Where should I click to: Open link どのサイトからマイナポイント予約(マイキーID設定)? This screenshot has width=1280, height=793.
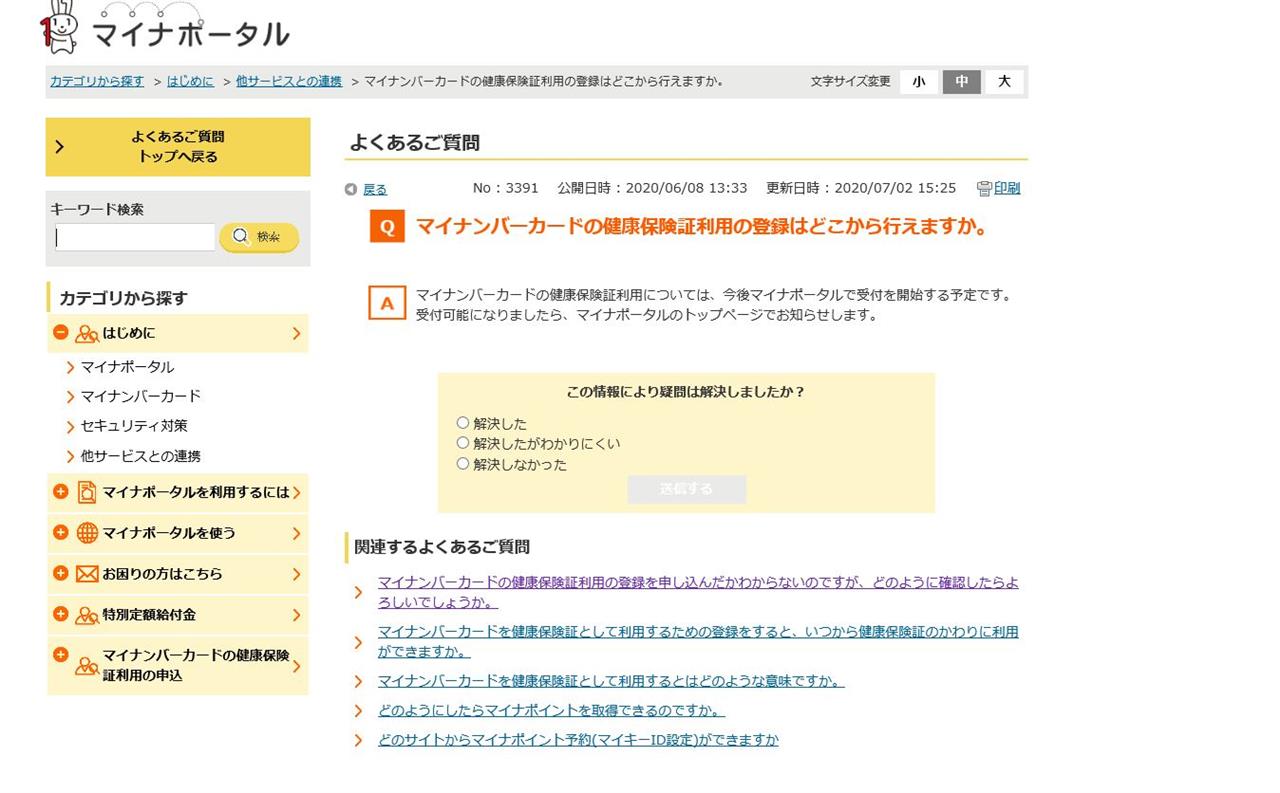pyautogui.click(x=578, y=740)
